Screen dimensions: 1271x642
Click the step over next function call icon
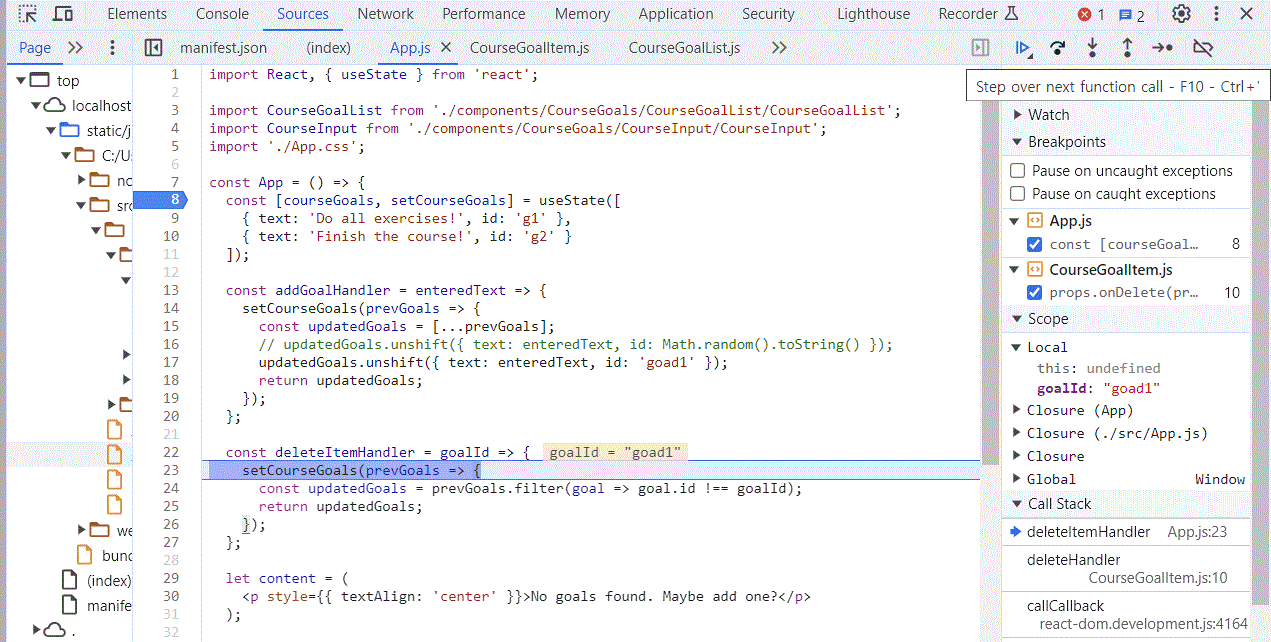pyautogui.click(x=1057, y=48)
